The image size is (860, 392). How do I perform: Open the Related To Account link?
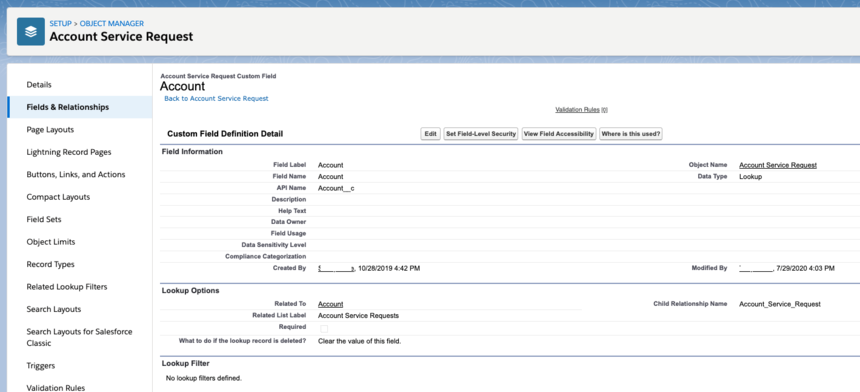[331, 304]
